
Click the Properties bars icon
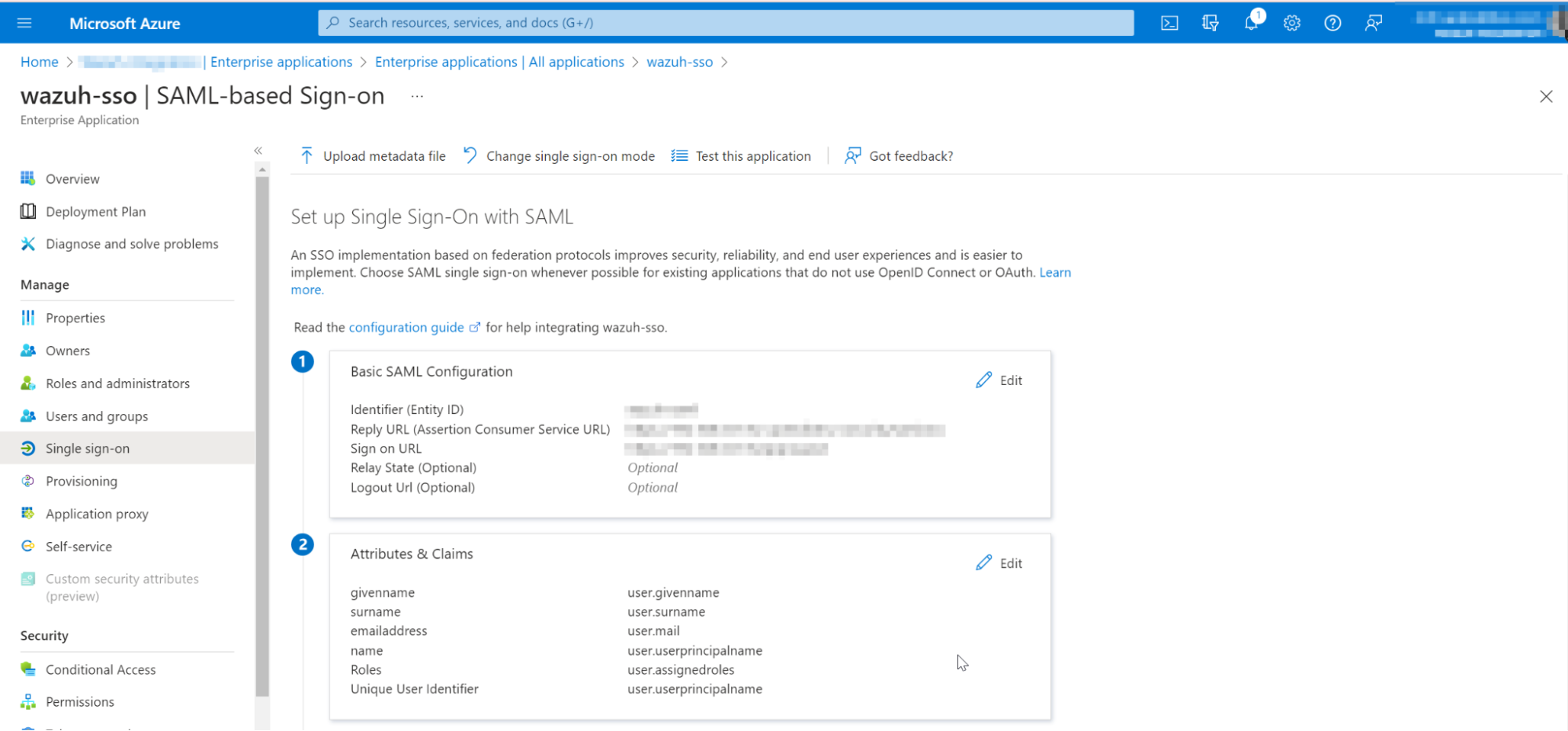click(x=28, y=318)
